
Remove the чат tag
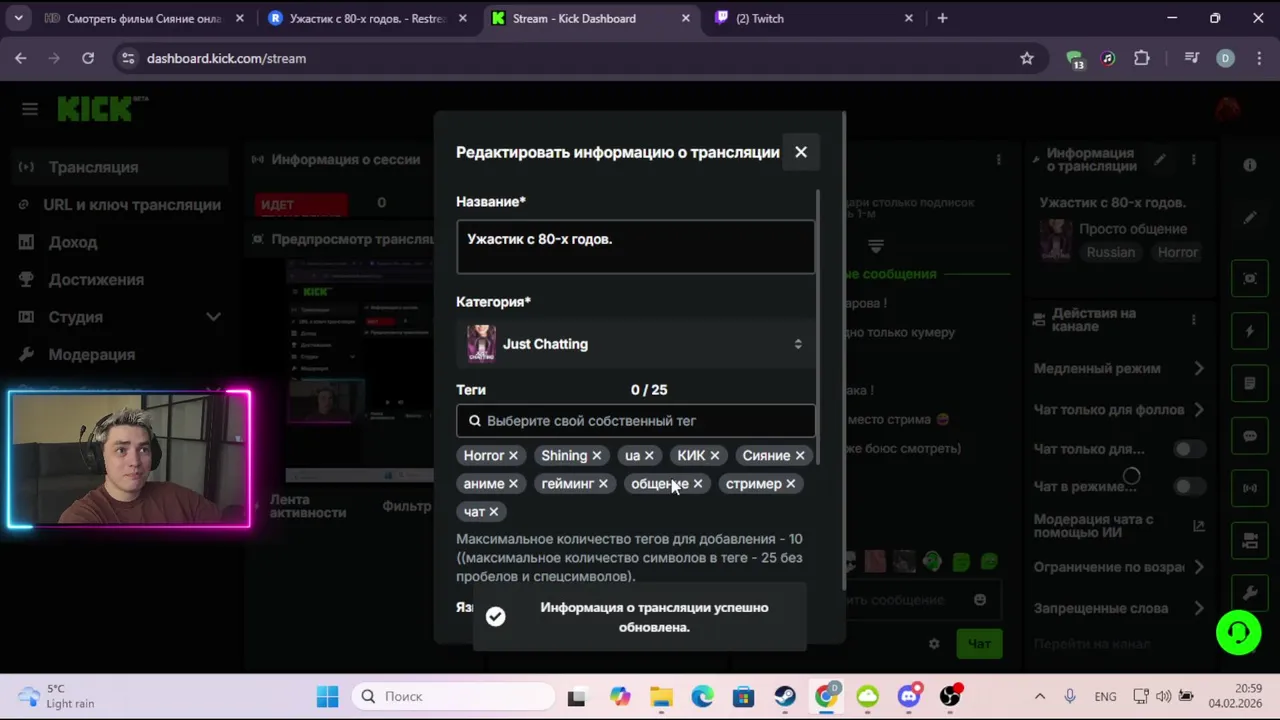[x=493, y=512]
